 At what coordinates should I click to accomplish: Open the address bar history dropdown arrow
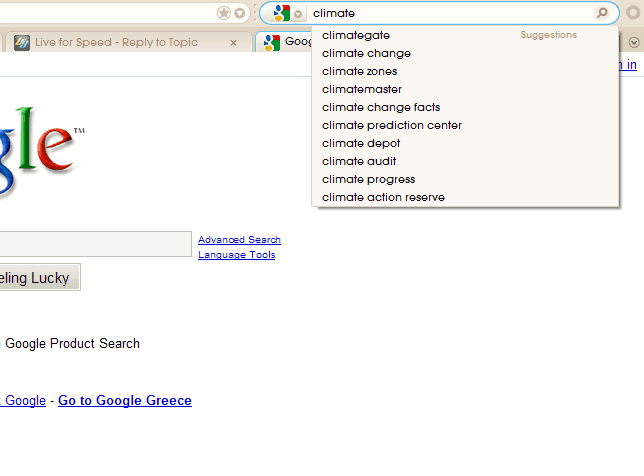[239, 14]
